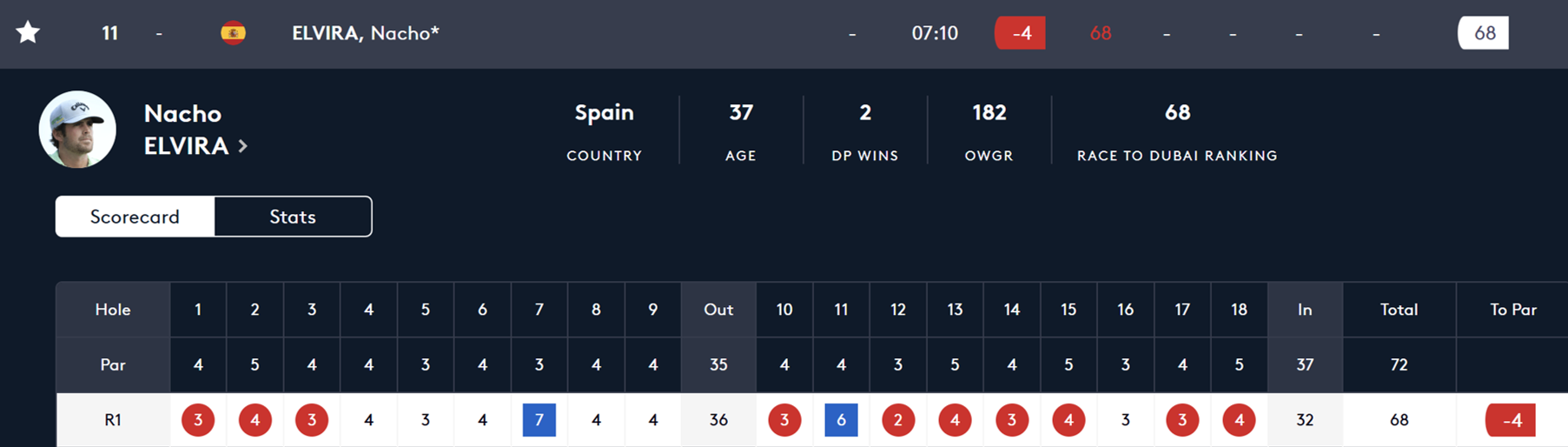Click the red birdie circle on hole 18
Viewport: 1568px width, 447px height.
click(1239, 420)
